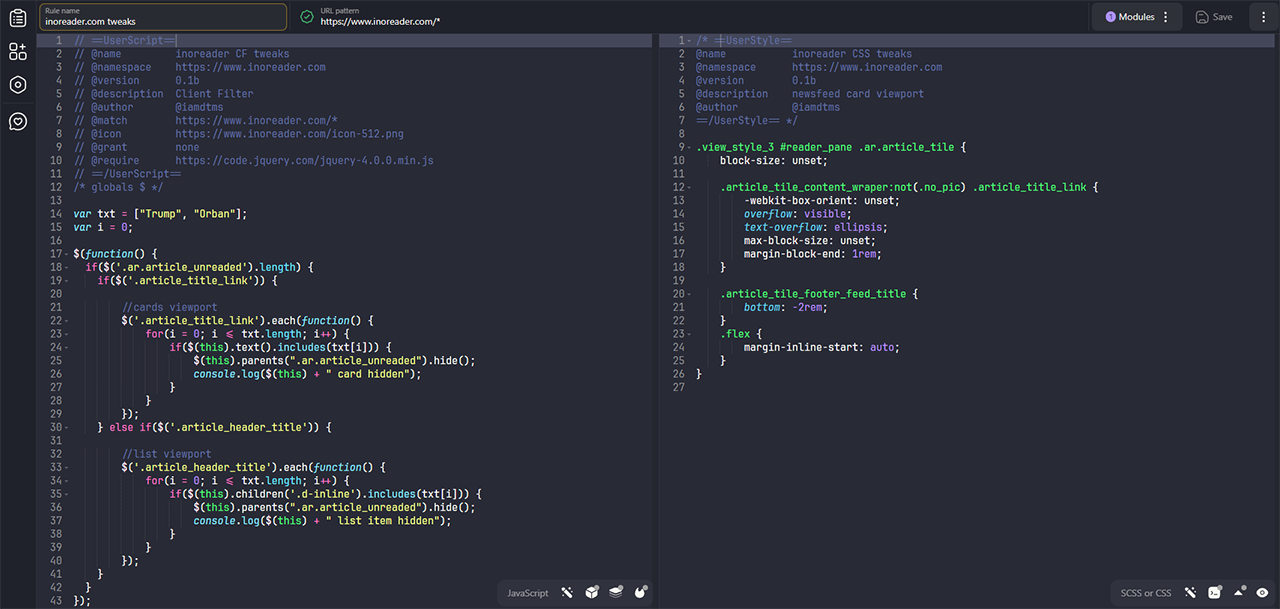Click 'inoreader CF tweaks' on JS line 2
Image resolution: width=1280 pixels, height=609 pixels.
click(232, 54)
